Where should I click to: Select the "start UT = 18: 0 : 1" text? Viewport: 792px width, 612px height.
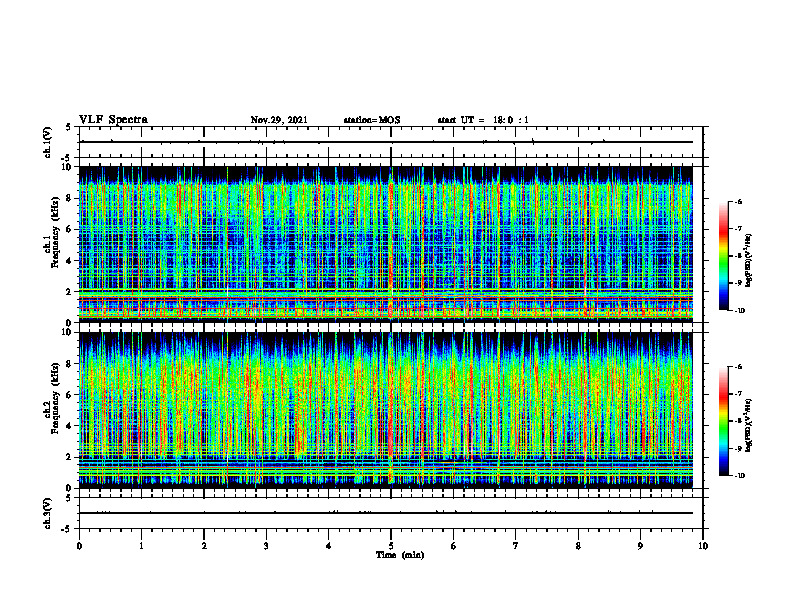click(483, 120)
